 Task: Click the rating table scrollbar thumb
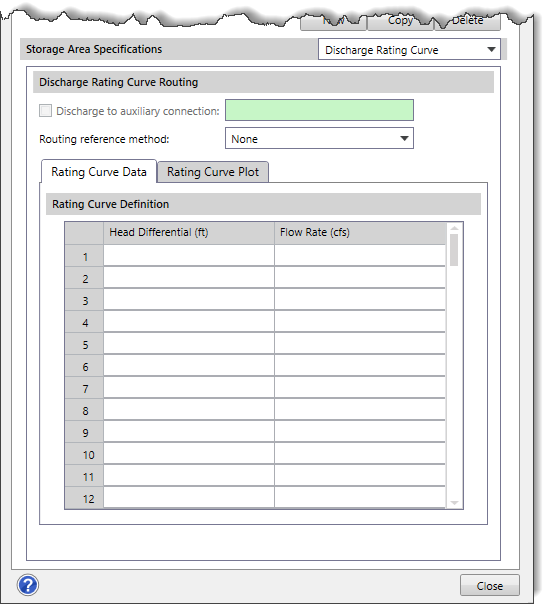pyautogui.click(x=454, y=250)
